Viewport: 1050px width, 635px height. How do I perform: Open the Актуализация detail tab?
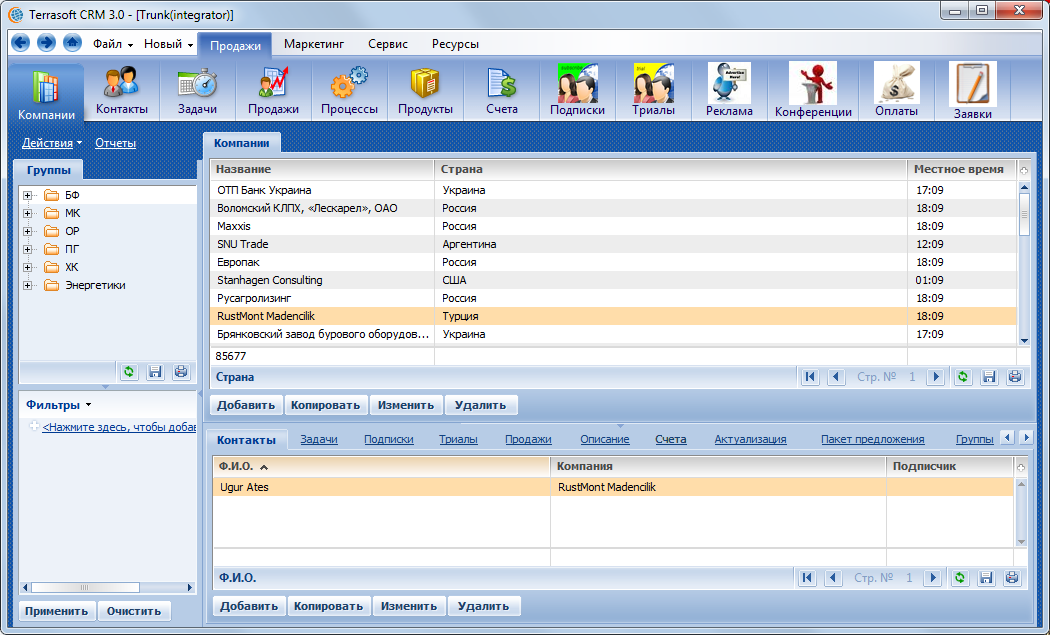coord(750,439)
